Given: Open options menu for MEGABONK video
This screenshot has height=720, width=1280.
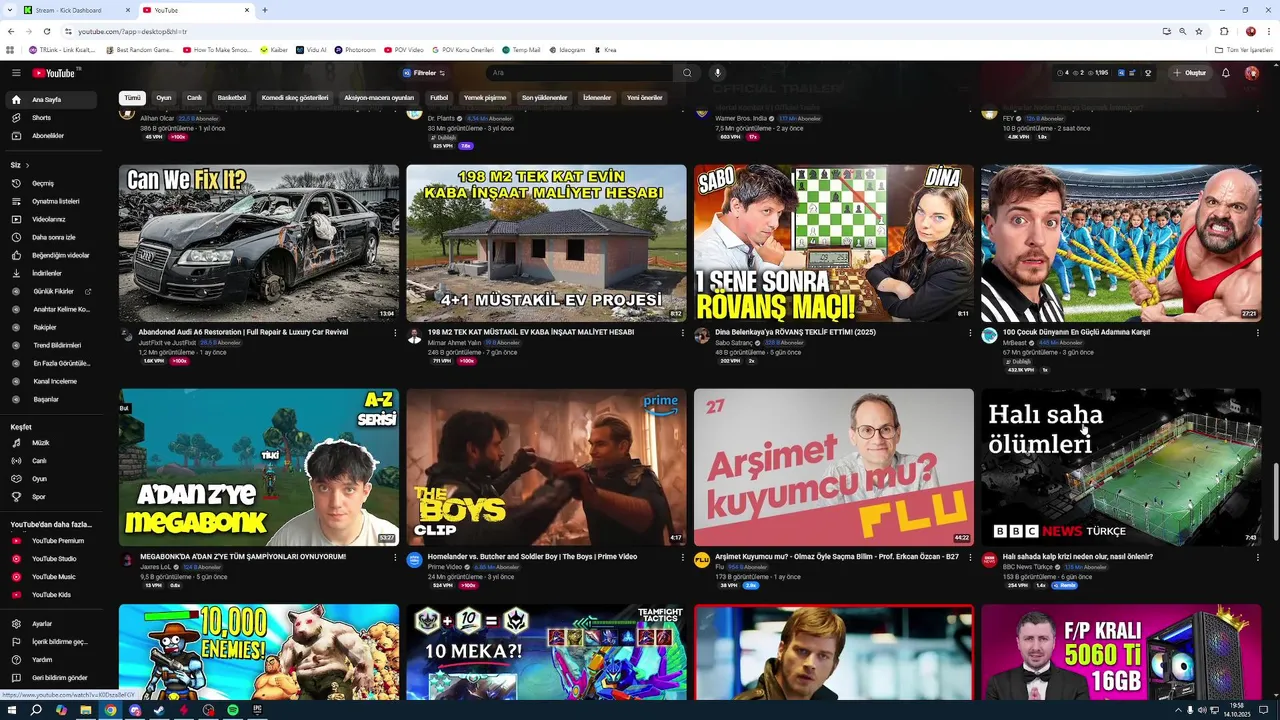Looking at the screenshot, I should point(395,558).
